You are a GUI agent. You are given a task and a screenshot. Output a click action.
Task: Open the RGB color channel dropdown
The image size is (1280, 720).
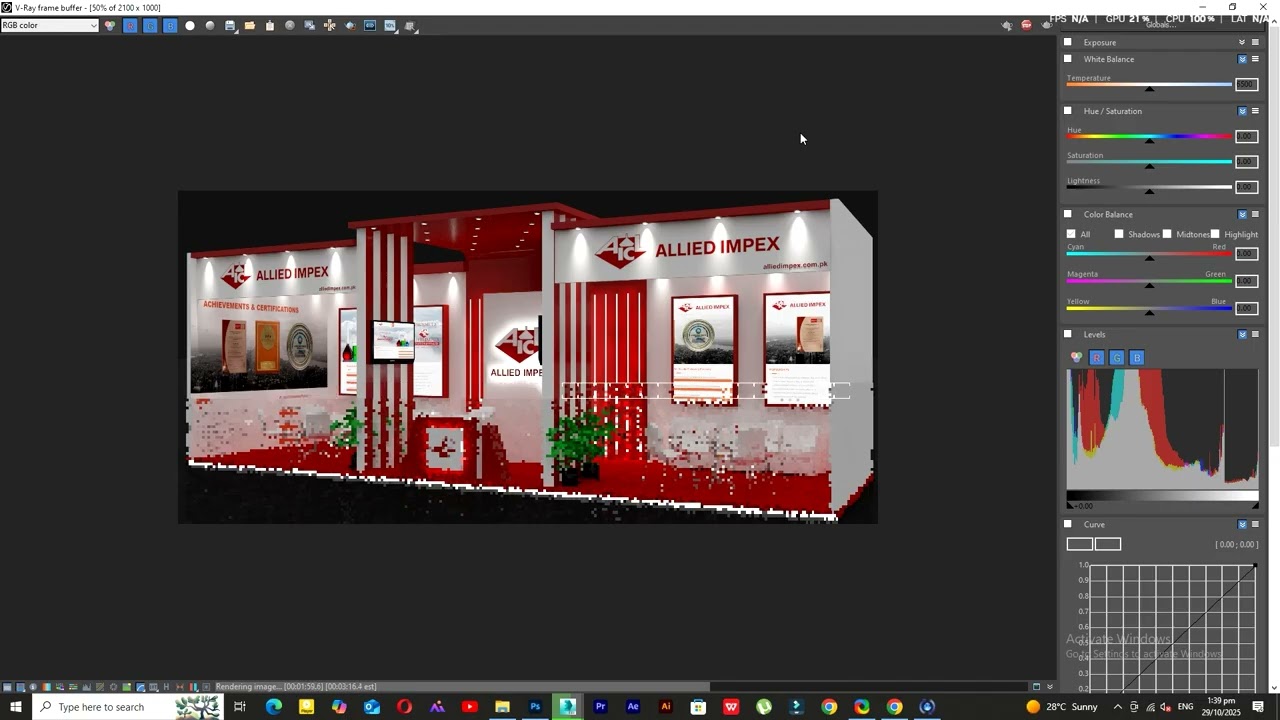click(x=49, y=25)
